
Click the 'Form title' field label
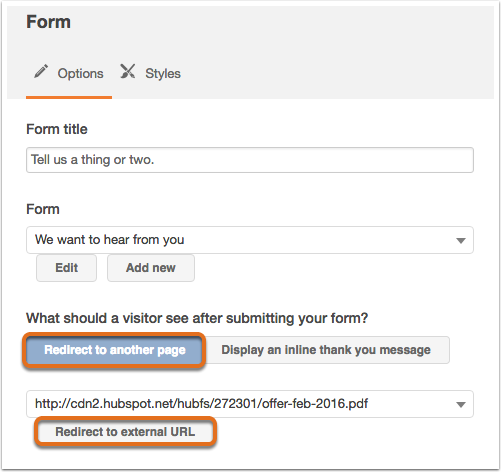[x=57, y=129]
